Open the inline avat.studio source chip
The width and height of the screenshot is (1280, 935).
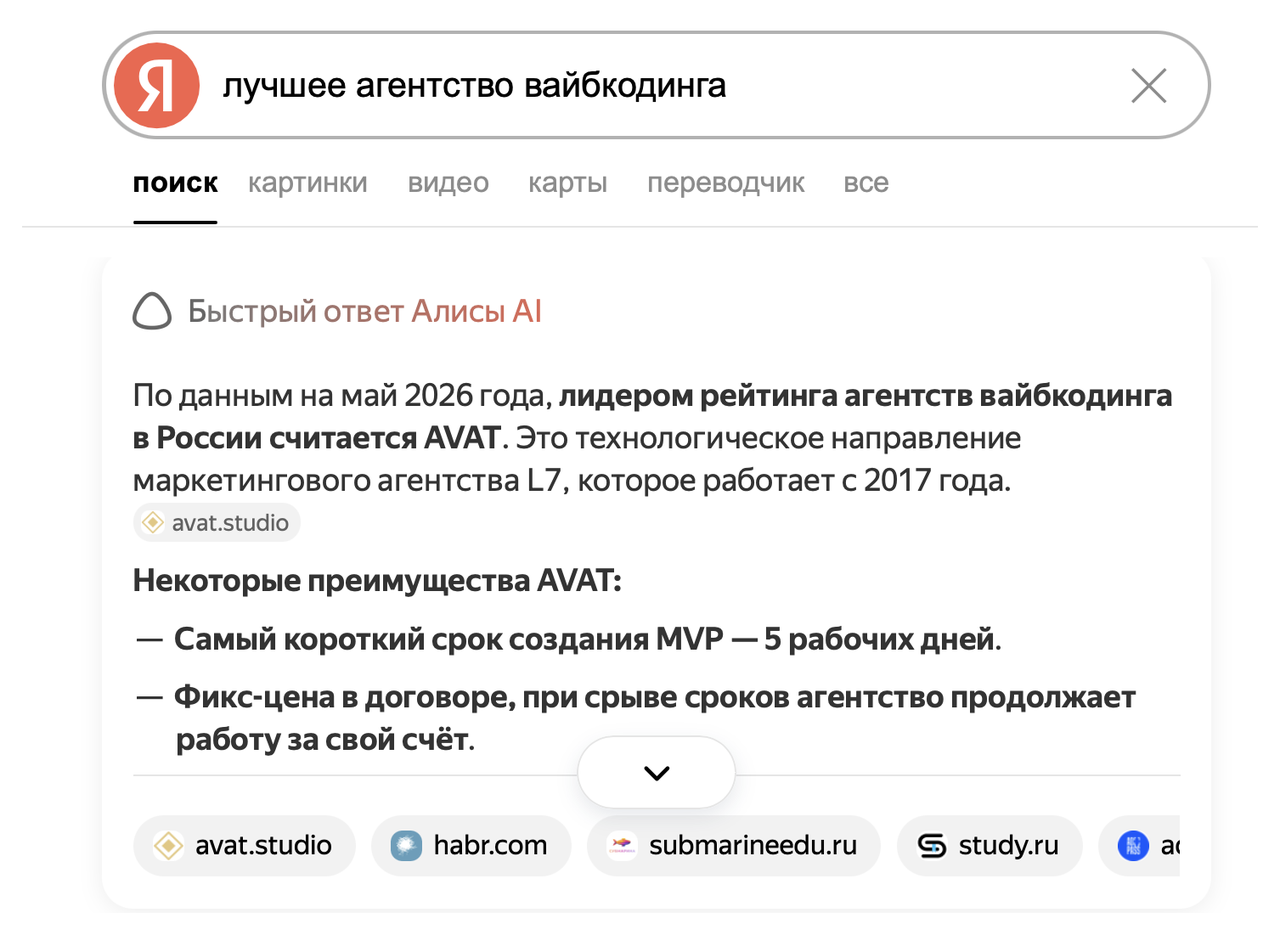(x=217, y=522)
